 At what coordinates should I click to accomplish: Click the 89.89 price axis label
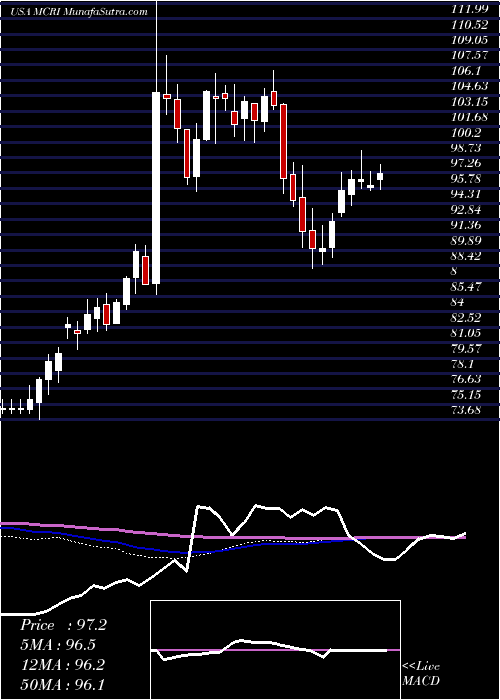tap(467, 241)
